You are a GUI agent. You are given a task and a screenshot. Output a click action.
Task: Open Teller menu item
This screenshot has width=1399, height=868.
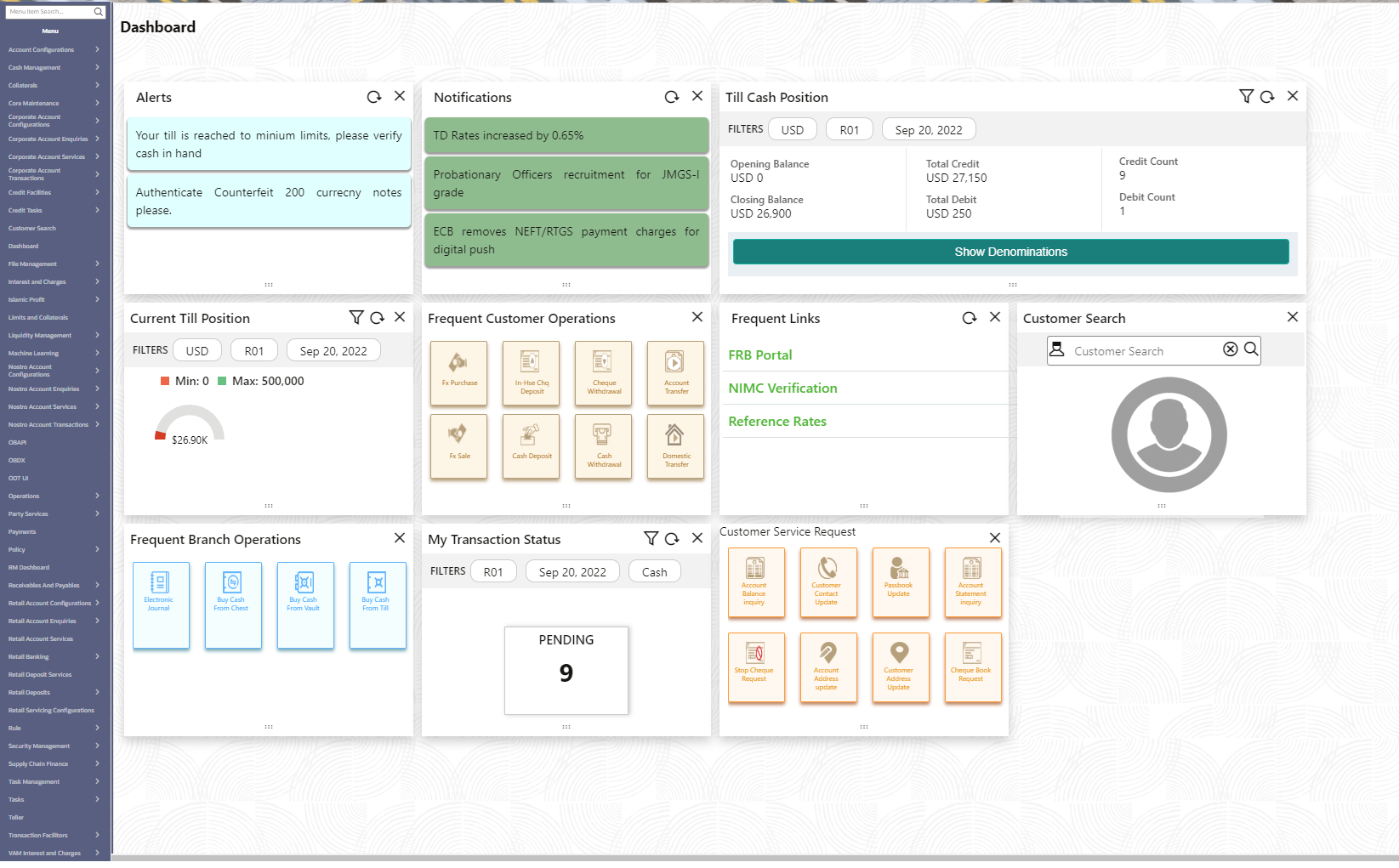16,817
